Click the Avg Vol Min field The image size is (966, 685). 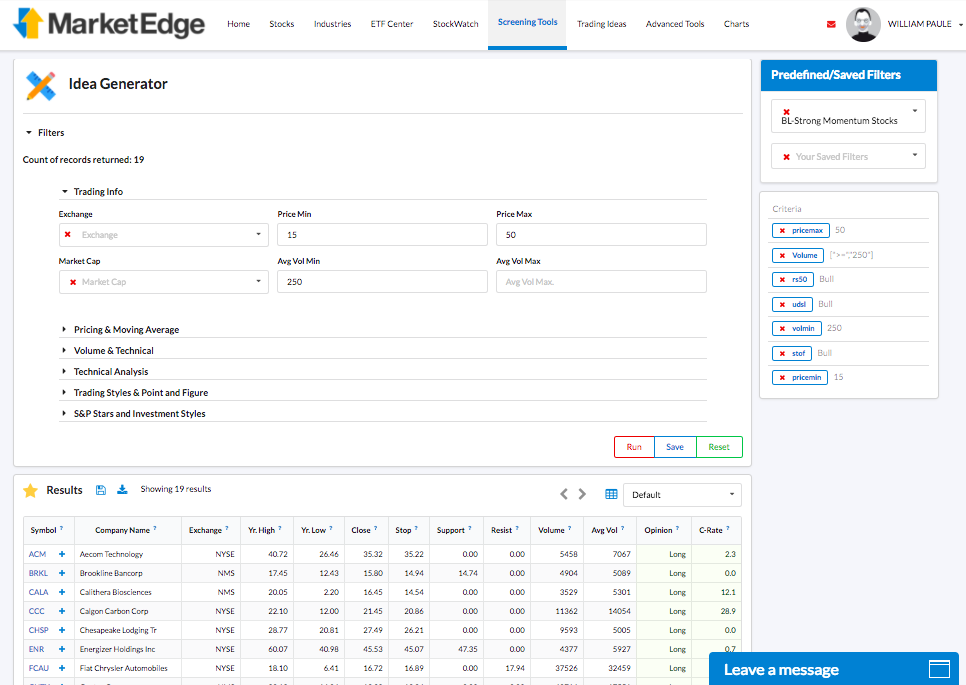click(x=382, y=282)
